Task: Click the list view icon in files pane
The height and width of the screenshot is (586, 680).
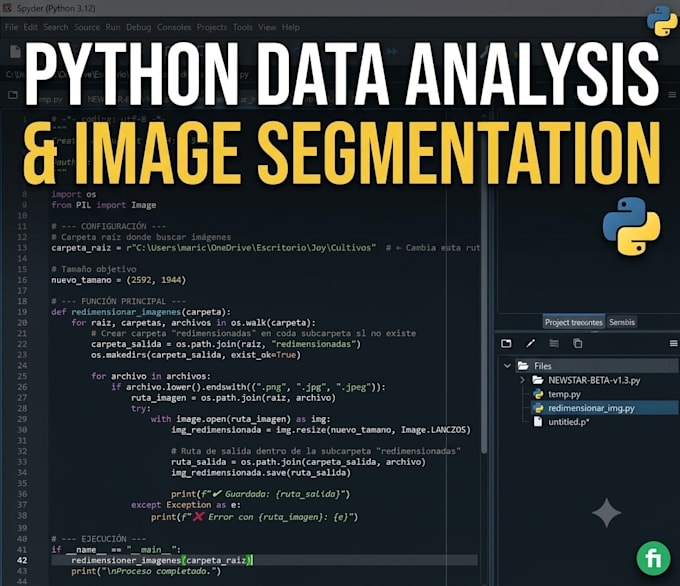Action: pos(554,344)
